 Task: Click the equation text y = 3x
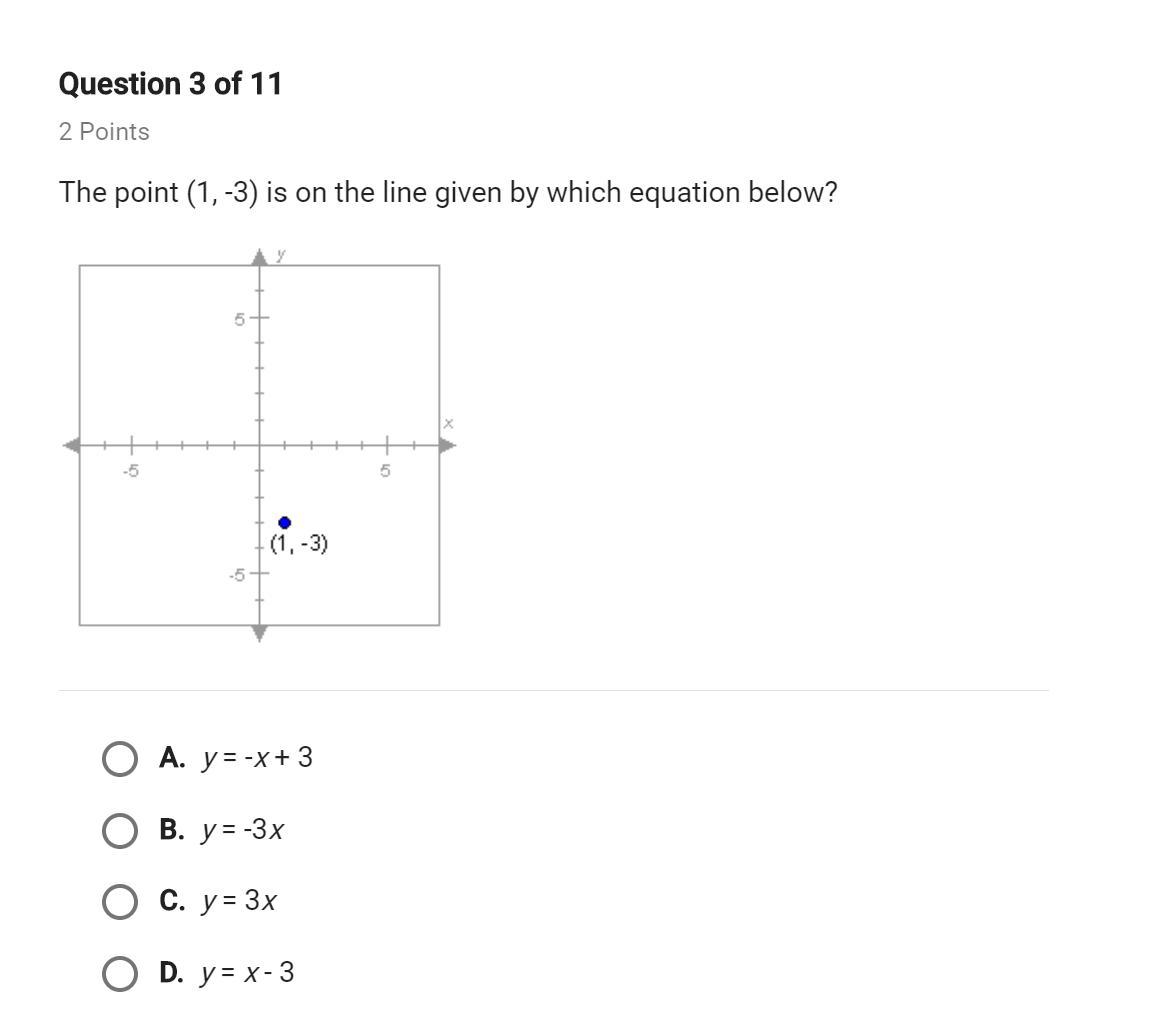click(239, 901)
